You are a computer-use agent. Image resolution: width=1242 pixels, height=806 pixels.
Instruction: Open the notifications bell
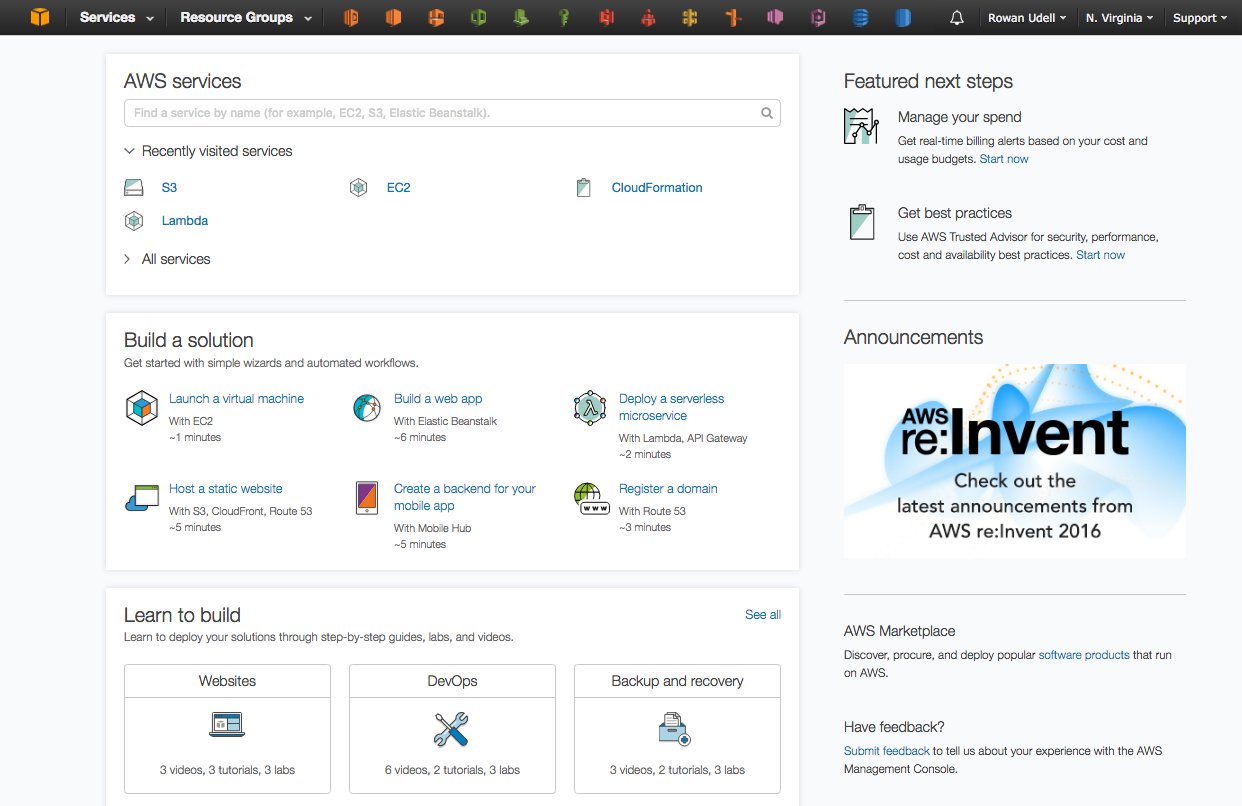click(957, 18)
